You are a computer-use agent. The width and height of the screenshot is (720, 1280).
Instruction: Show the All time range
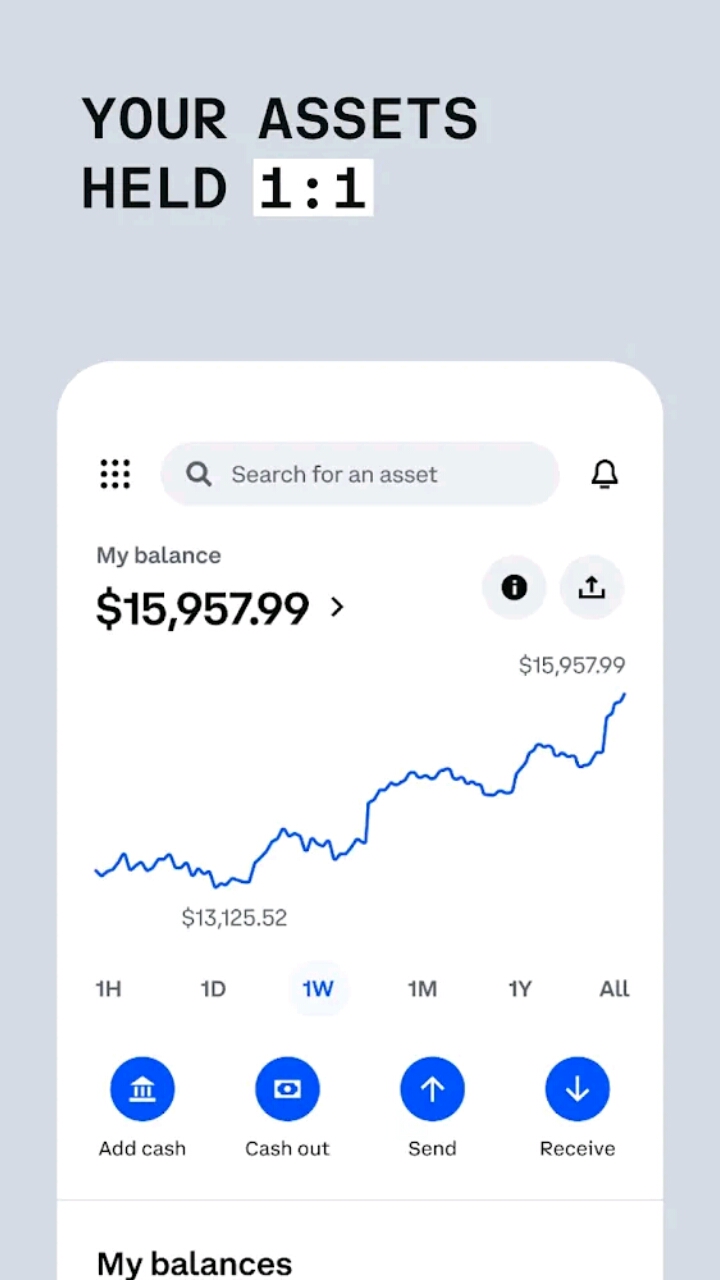pos(614,989)
